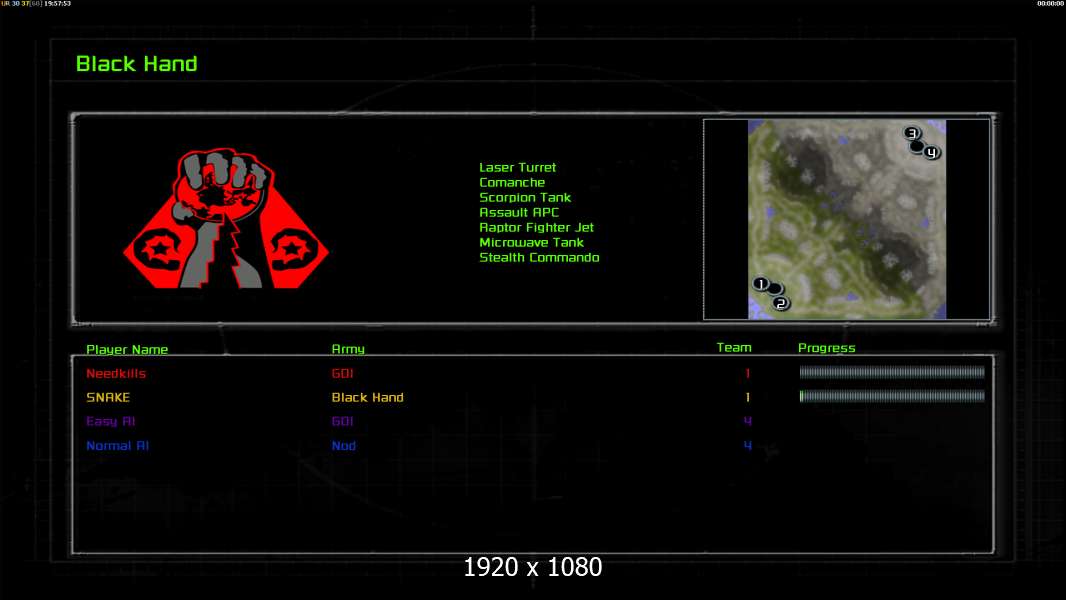
Task: Select start position marker 4 on minimap
Action: 931,152
